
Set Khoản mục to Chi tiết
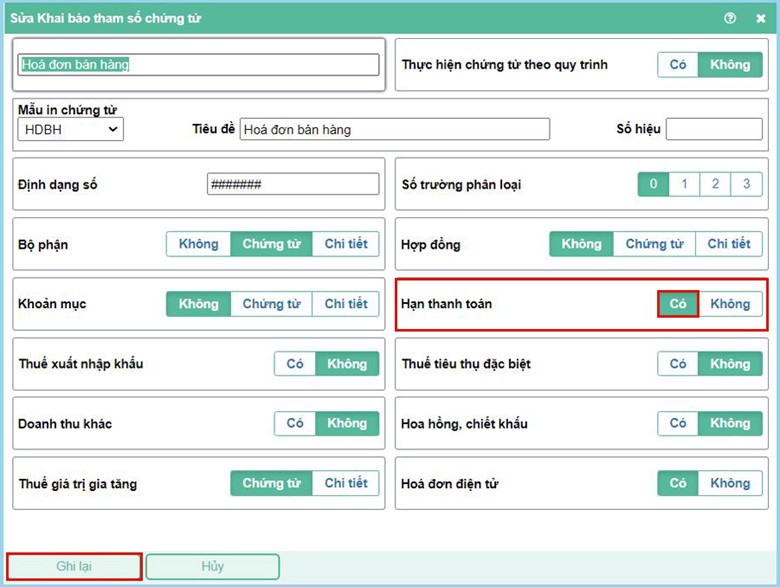pos(346,304)
